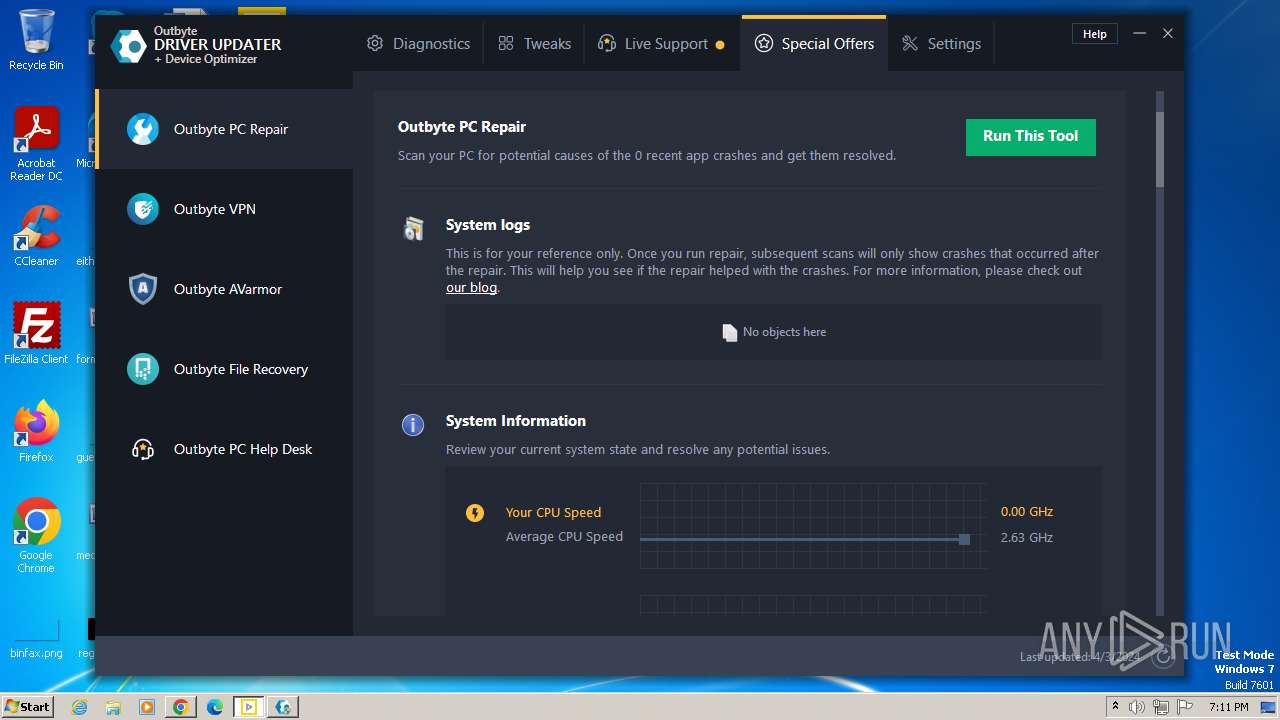Open the 'our blog' link
This screenshot has width=1280, height=720.
coord(471,288)
